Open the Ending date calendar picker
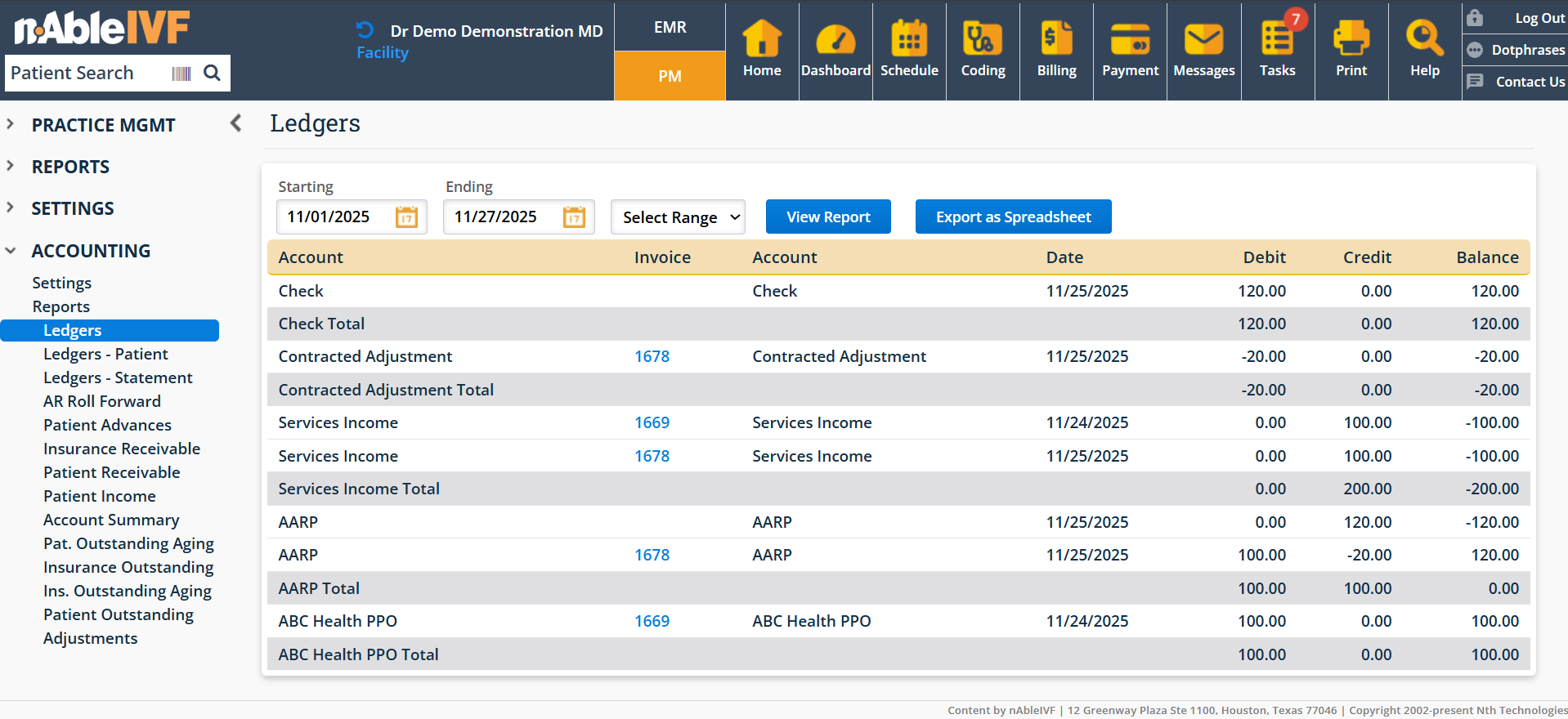 point(574,217)
